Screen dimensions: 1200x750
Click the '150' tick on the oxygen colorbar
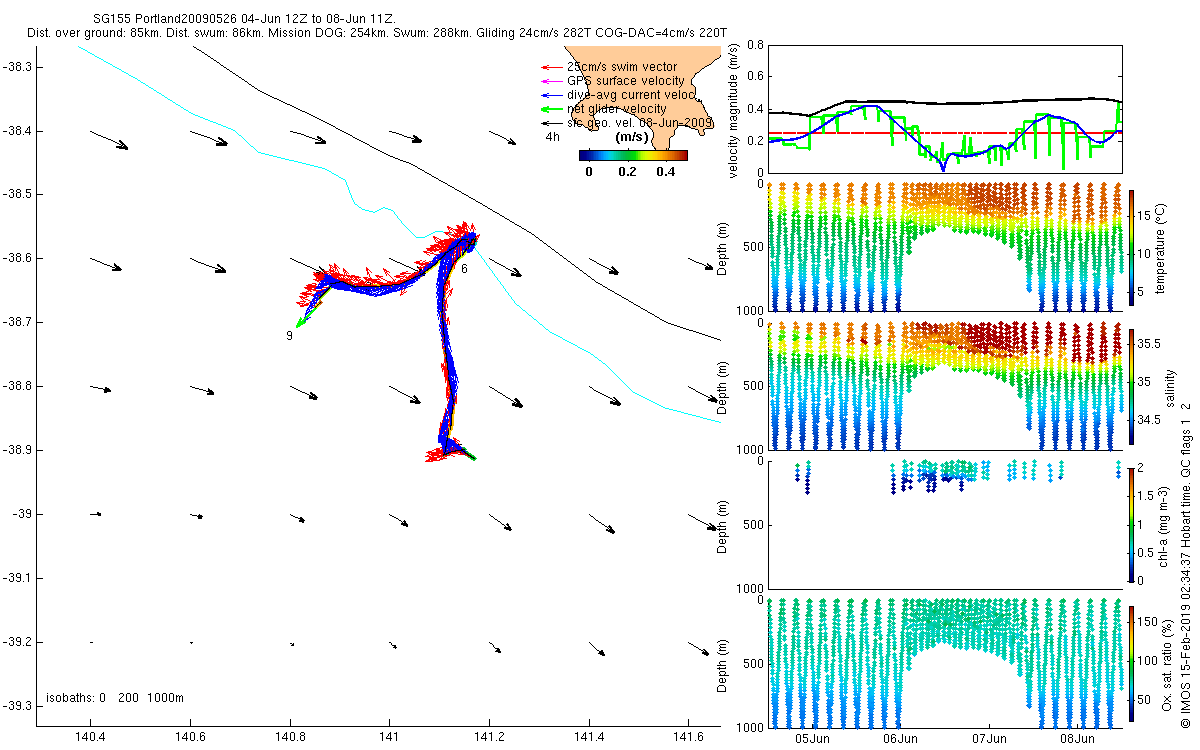pos(1150,621)
